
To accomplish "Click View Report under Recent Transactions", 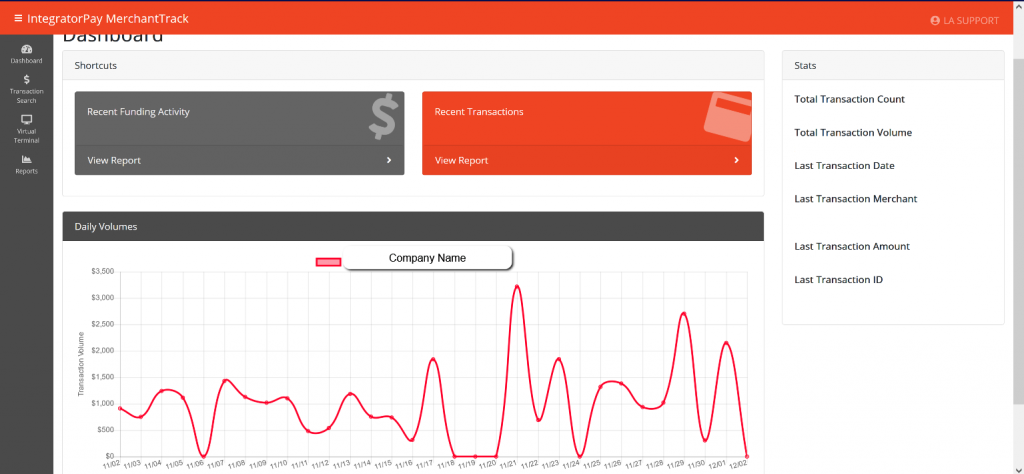I will pyautogui.click(x=461, y=160).
